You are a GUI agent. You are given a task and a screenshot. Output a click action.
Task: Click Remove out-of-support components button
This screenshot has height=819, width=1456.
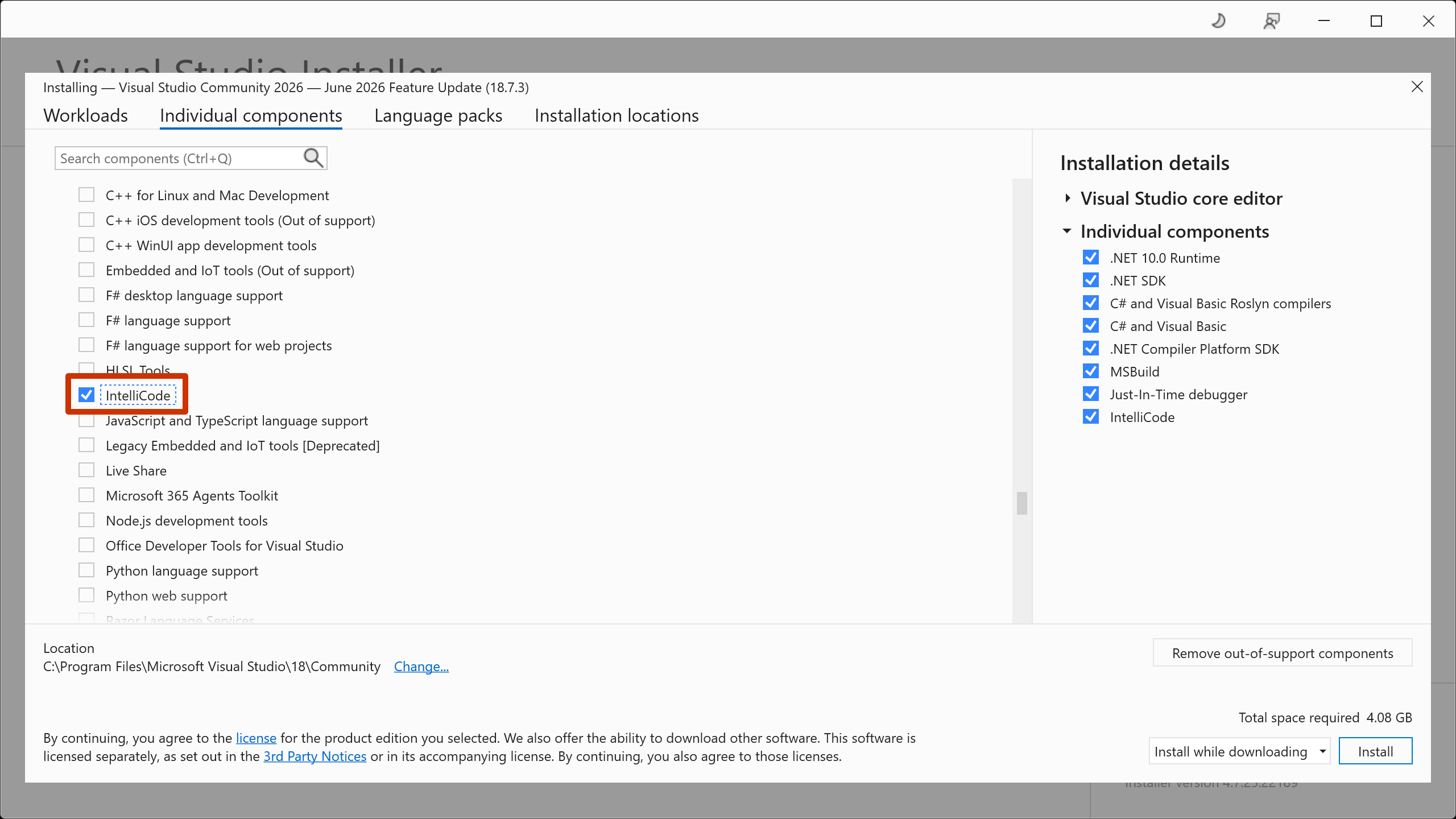coord(1283,653)
